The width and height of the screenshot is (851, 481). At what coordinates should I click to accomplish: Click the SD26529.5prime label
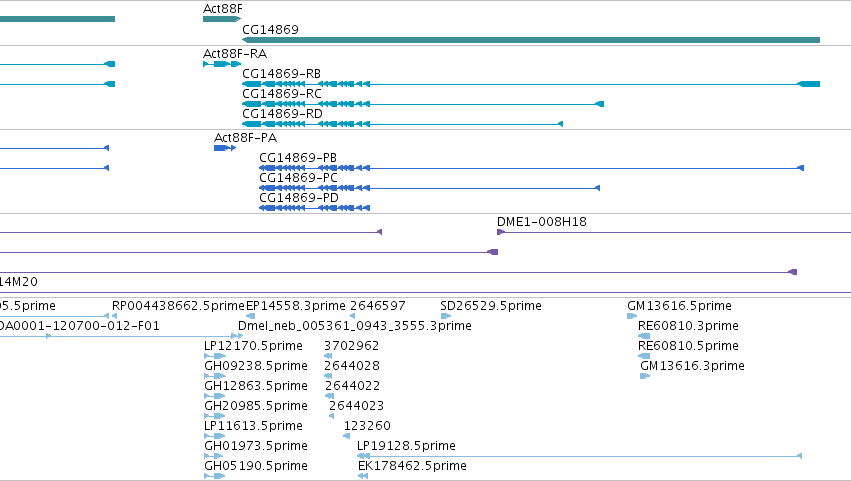[491, 306]
